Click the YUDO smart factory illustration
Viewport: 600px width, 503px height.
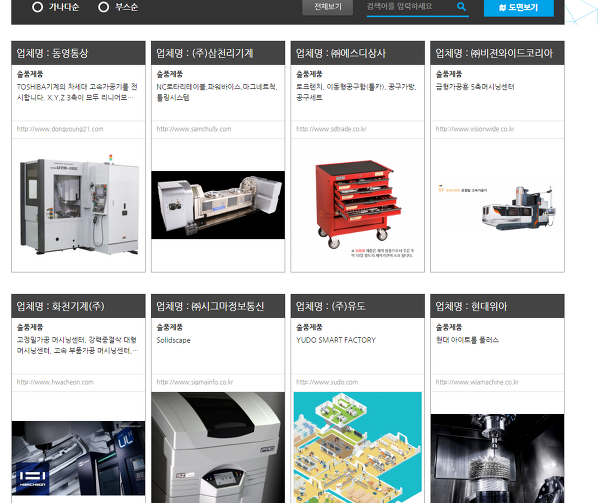(x=358, y=448)
